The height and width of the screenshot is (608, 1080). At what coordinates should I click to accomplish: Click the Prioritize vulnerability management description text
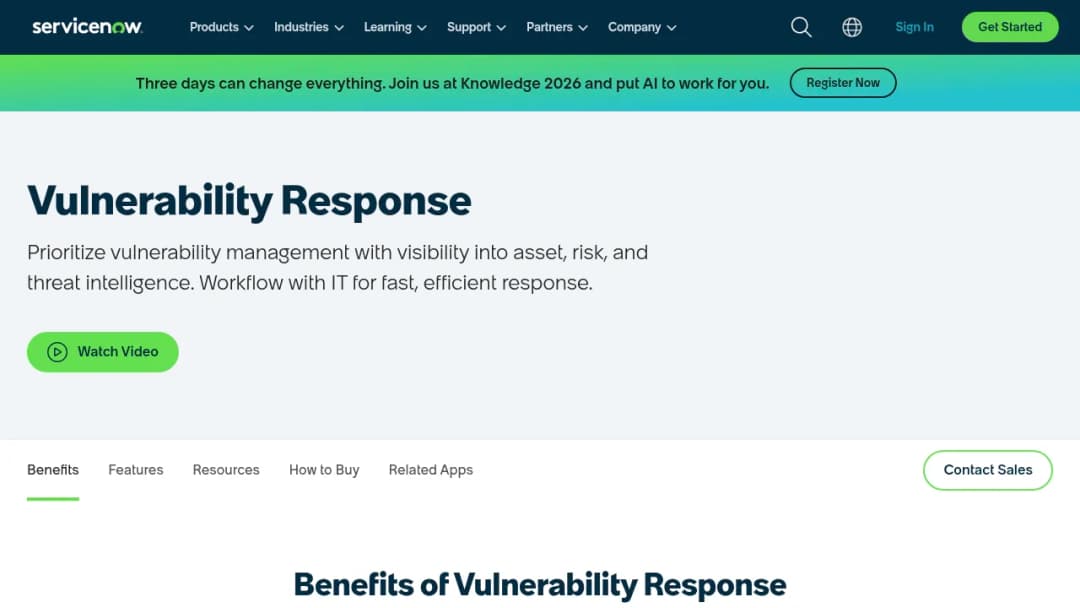[338, 267]
